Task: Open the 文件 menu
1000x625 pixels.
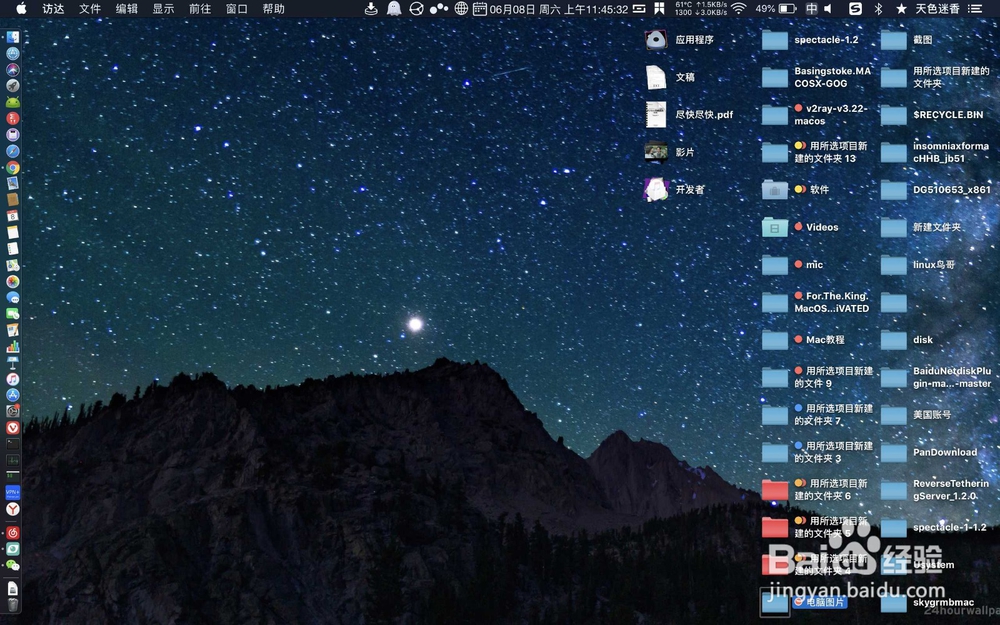Action: click(x=90, y=8)
